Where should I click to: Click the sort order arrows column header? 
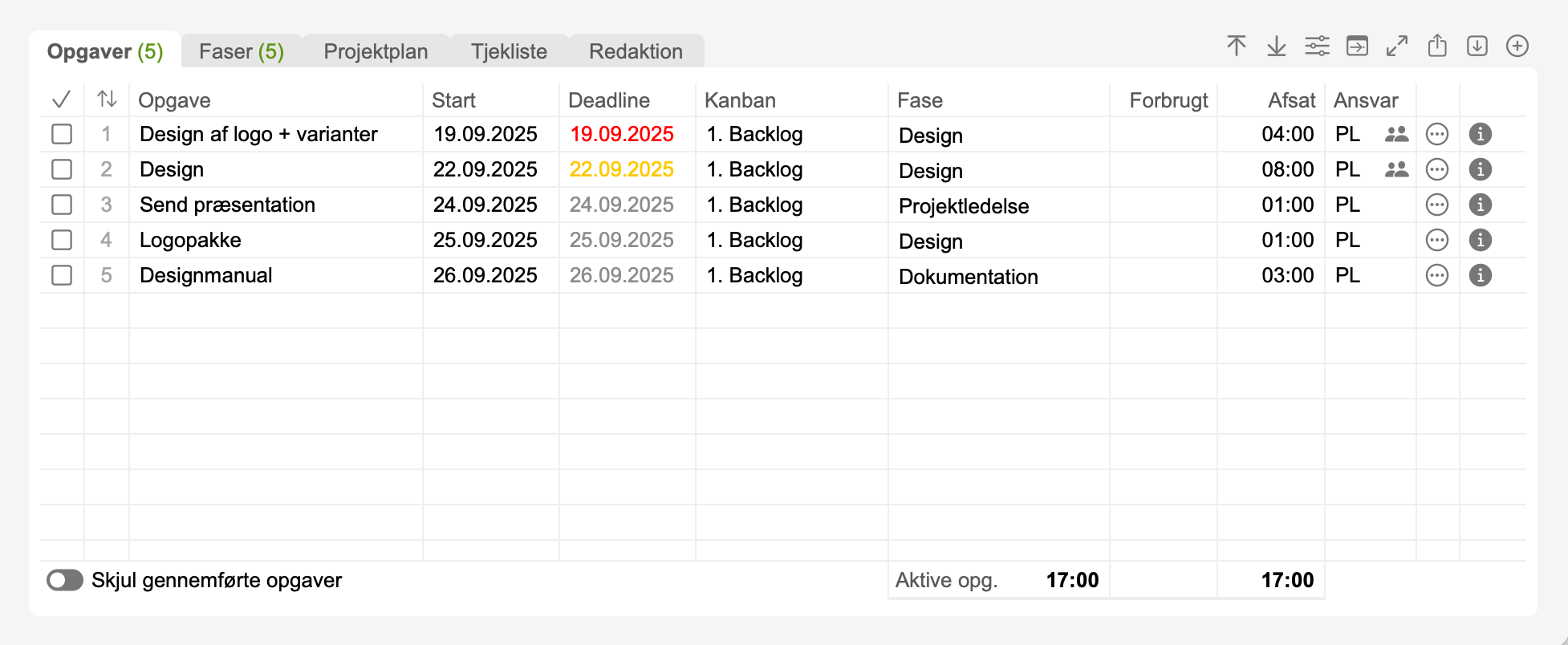107,99
